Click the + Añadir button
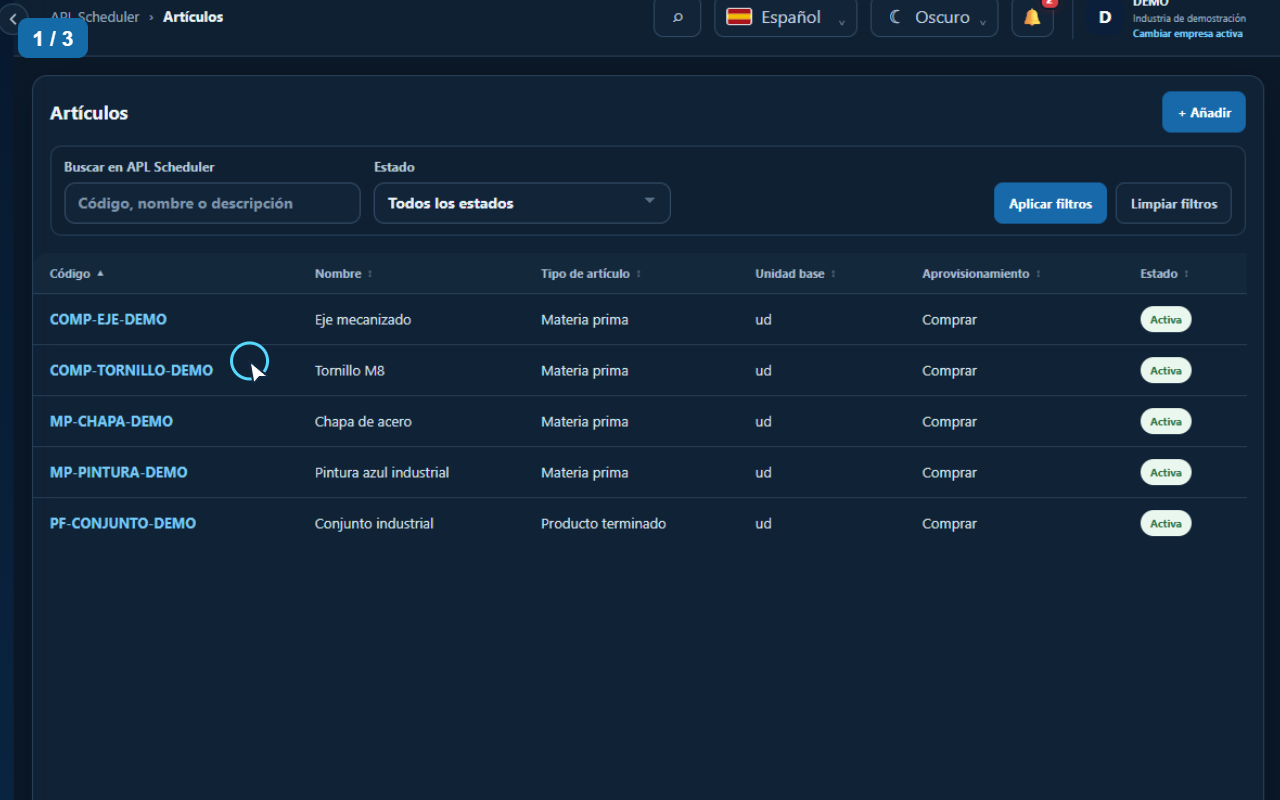This screenshot has height=800, width=1280. click(1204, 112)
